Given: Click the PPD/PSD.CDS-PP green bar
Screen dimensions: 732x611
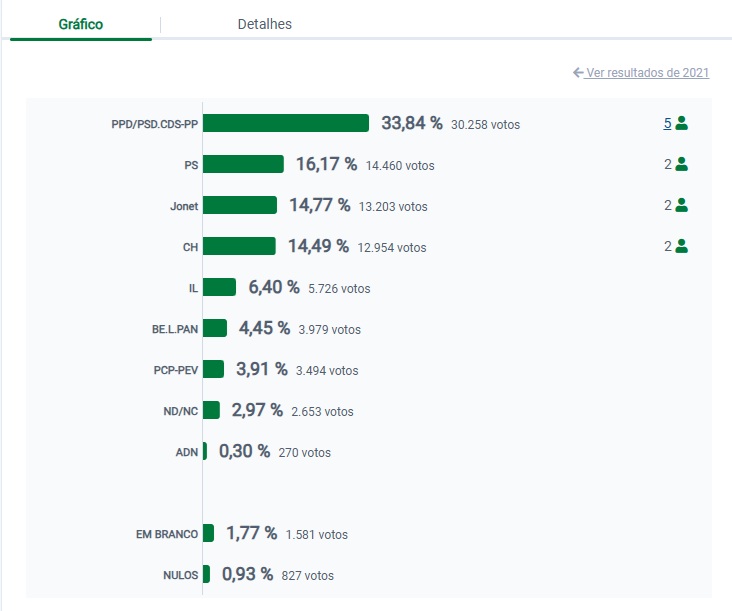Looking at the screenshot, I should pyautogui.click(x=286, y=123).
